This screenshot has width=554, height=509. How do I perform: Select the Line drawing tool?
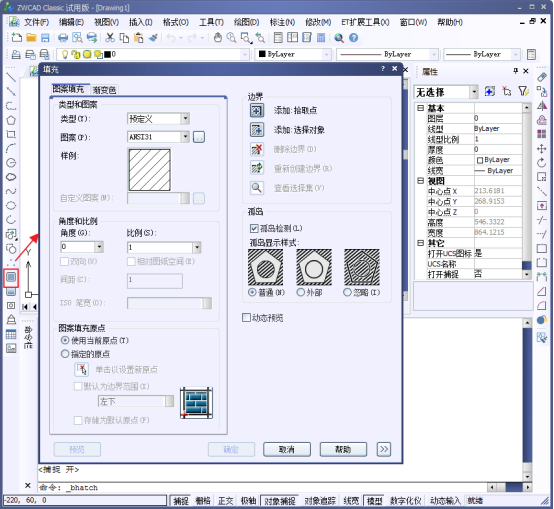(x=11, y=77)
